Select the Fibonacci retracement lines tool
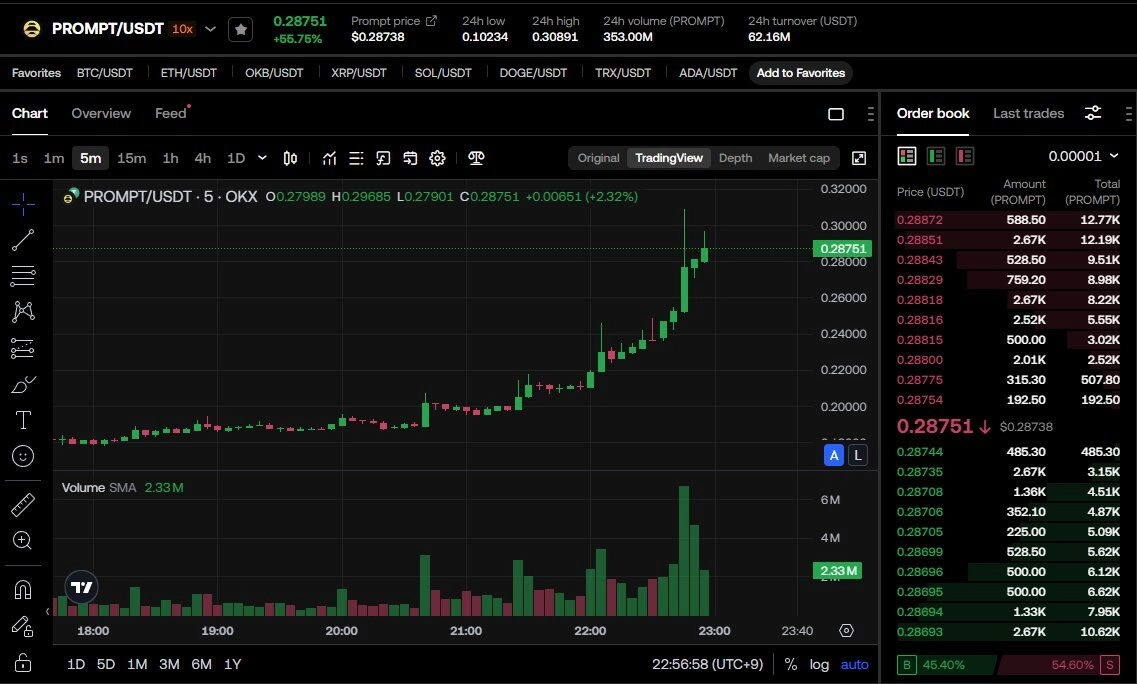 click(x=23, y=276)
